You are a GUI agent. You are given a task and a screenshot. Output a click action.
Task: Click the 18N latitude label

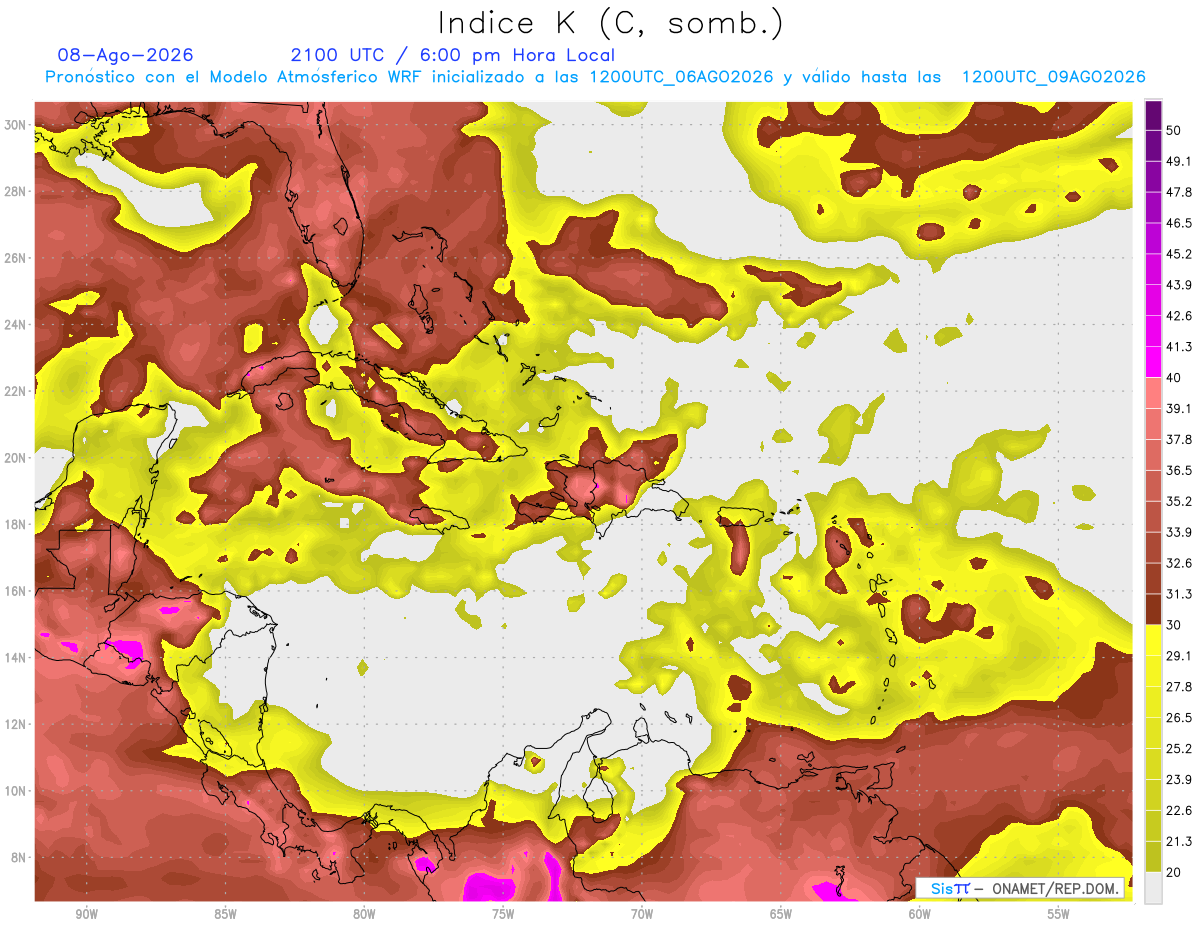point(15,524)
